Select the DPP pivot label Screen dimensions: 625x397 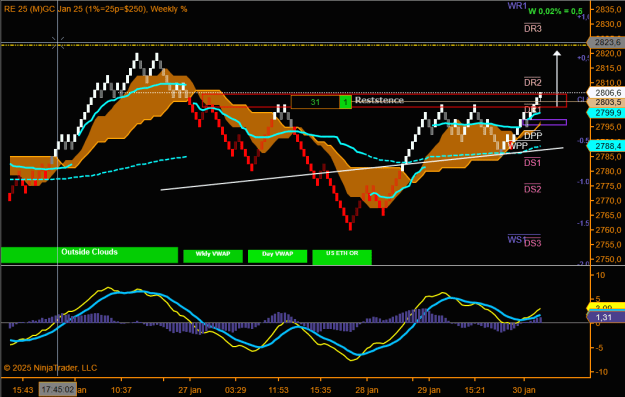tap(533, 136)
